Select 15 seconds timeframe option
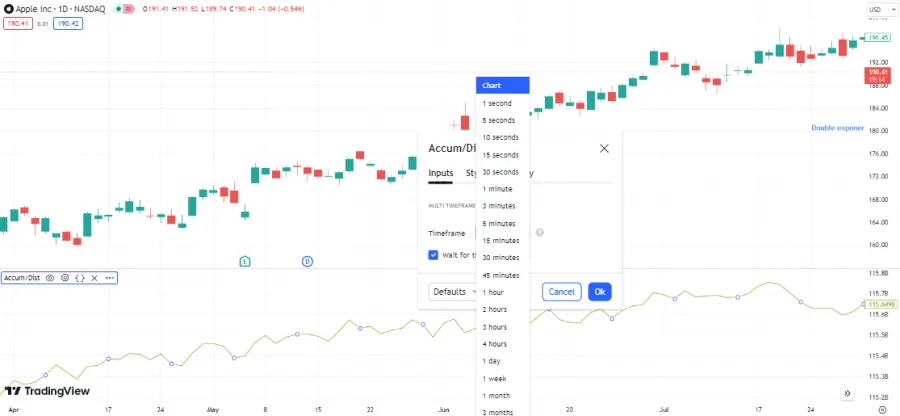 [503, 155]
